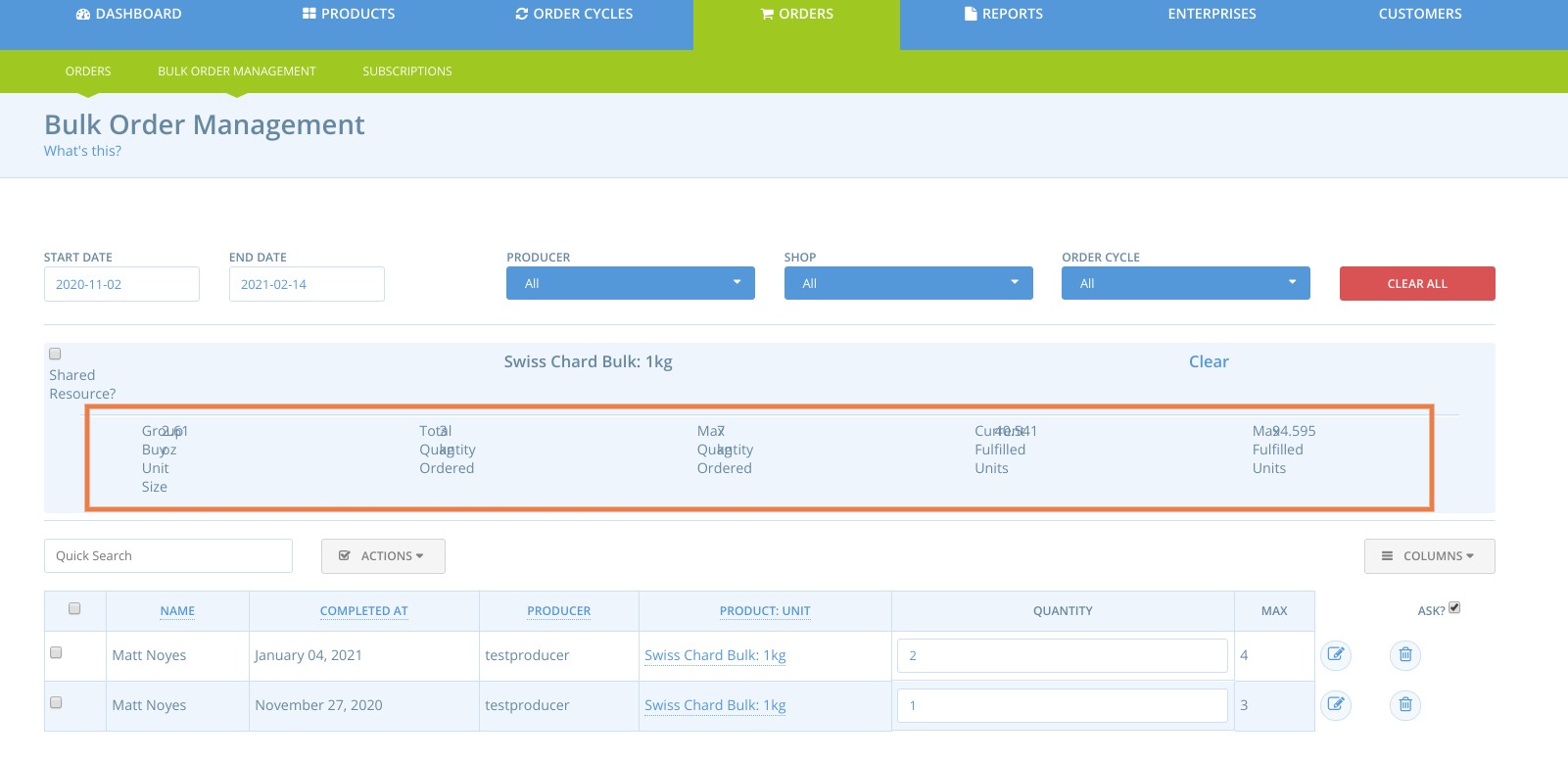1568x761 pixels.
Task: Click the Quantity column header
Action: (1063, 610)
